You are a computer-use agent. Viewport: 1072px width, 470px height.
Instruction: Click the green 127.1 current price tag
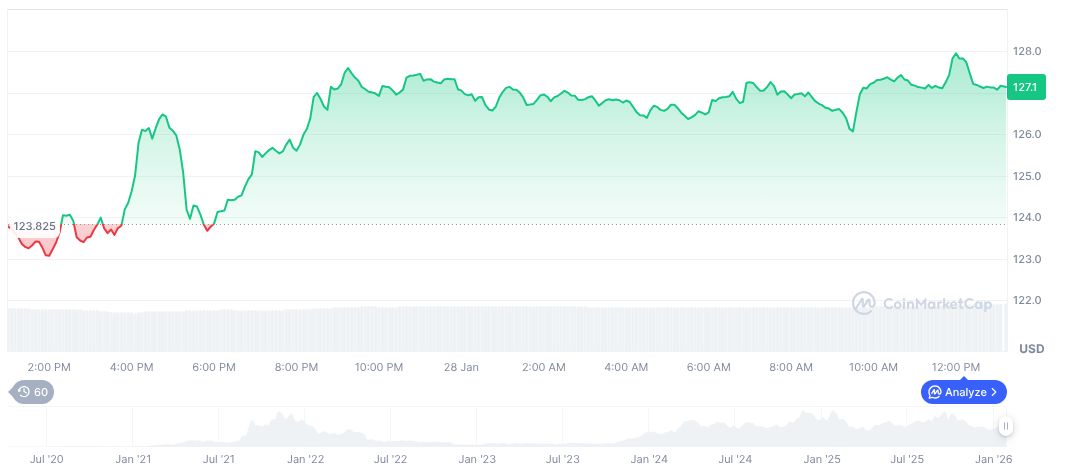(1024, 88)
